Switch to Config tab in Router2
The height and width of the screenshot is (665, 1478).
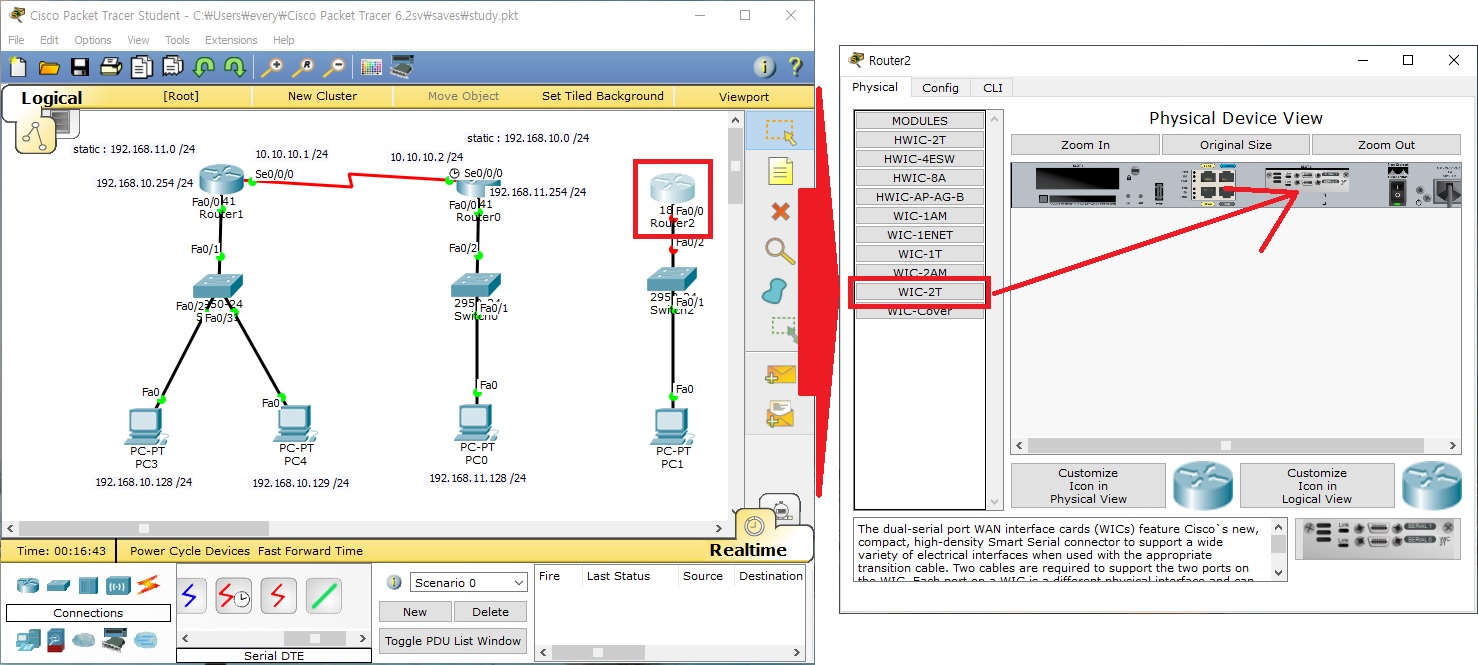tap(940, 88)
